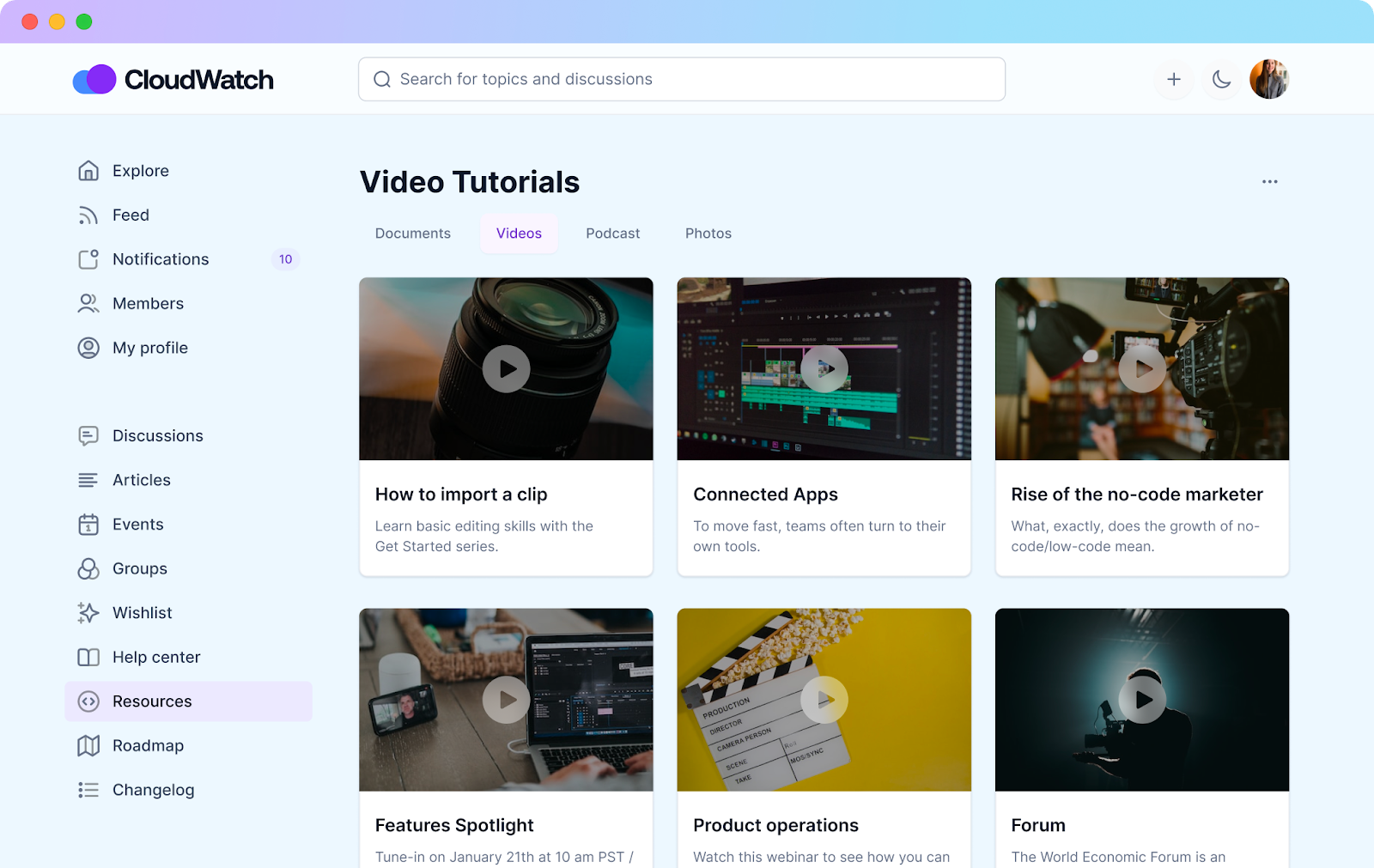Open the three-dot options menu
Viewport: 1374px width, 868px height.
[x=1270, y=181]
